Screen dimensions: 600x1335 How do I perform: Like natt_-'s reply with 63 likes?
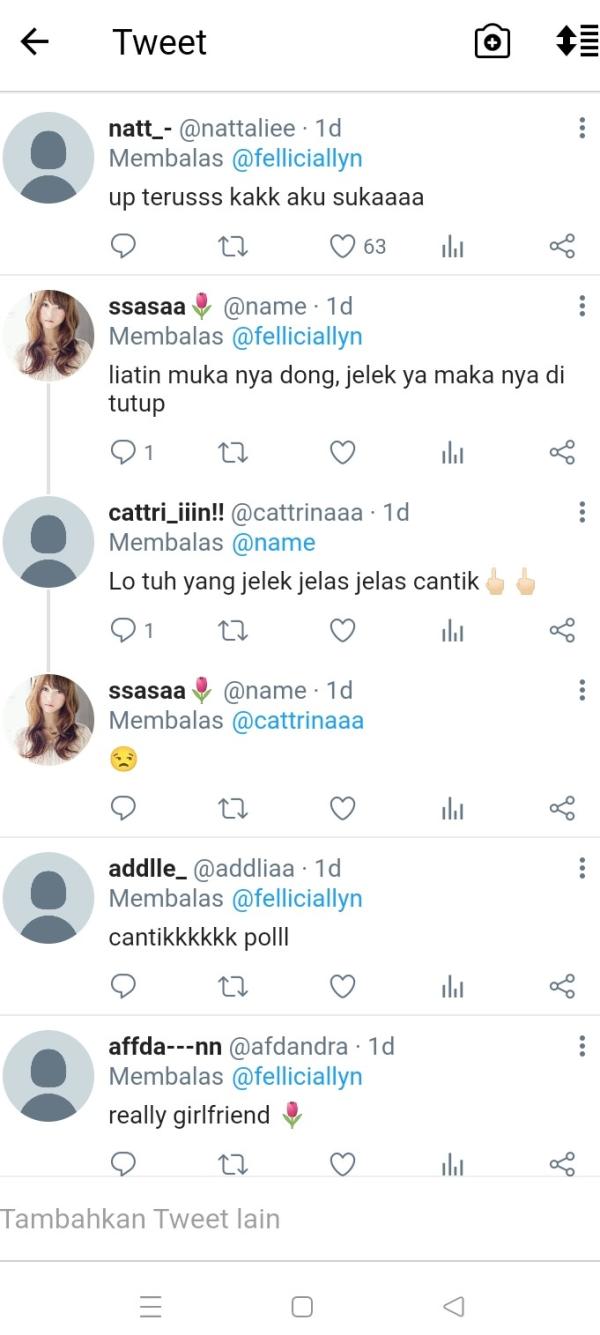(x=343, y=246)
